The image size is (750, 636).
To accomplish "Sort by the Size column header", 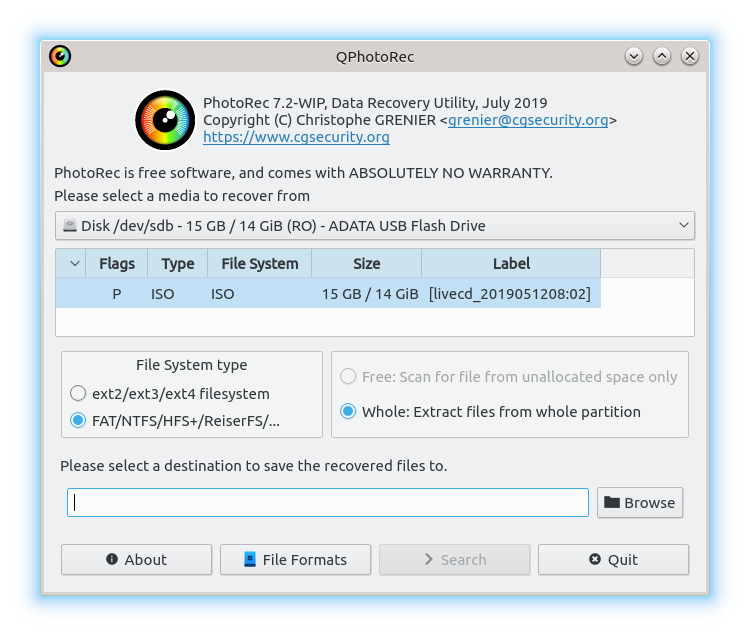I will 367,263.
